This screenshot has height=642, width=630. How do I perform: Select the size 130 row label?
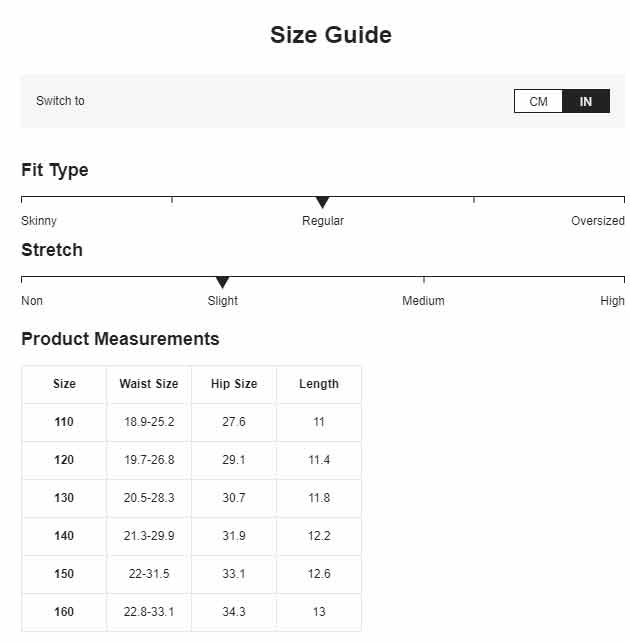64,497
